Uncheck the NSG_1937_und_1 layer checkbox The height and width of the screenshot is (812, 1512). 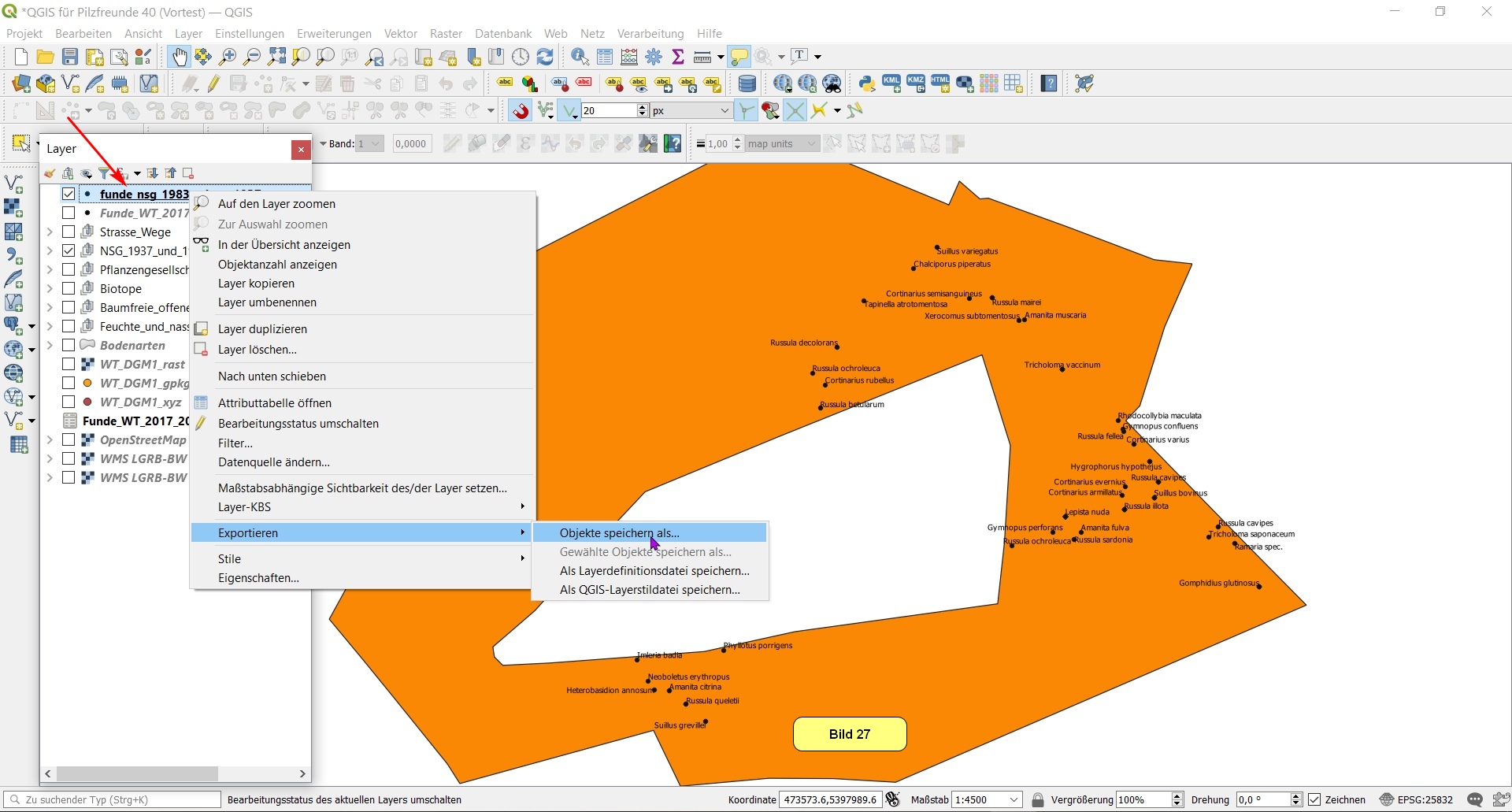[x=69, y=251]
